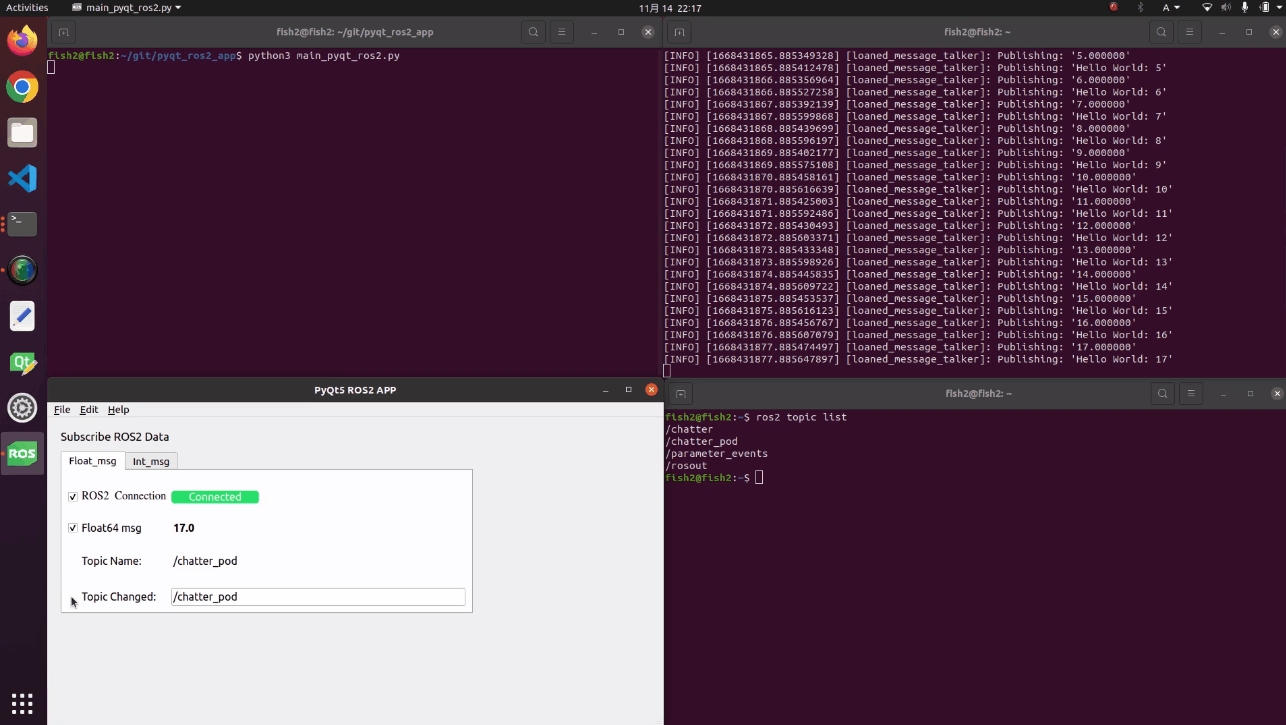Click the 'ros2 topic list' command text
The height and width of the screenshot is (725, 1286).
(802, 417)
